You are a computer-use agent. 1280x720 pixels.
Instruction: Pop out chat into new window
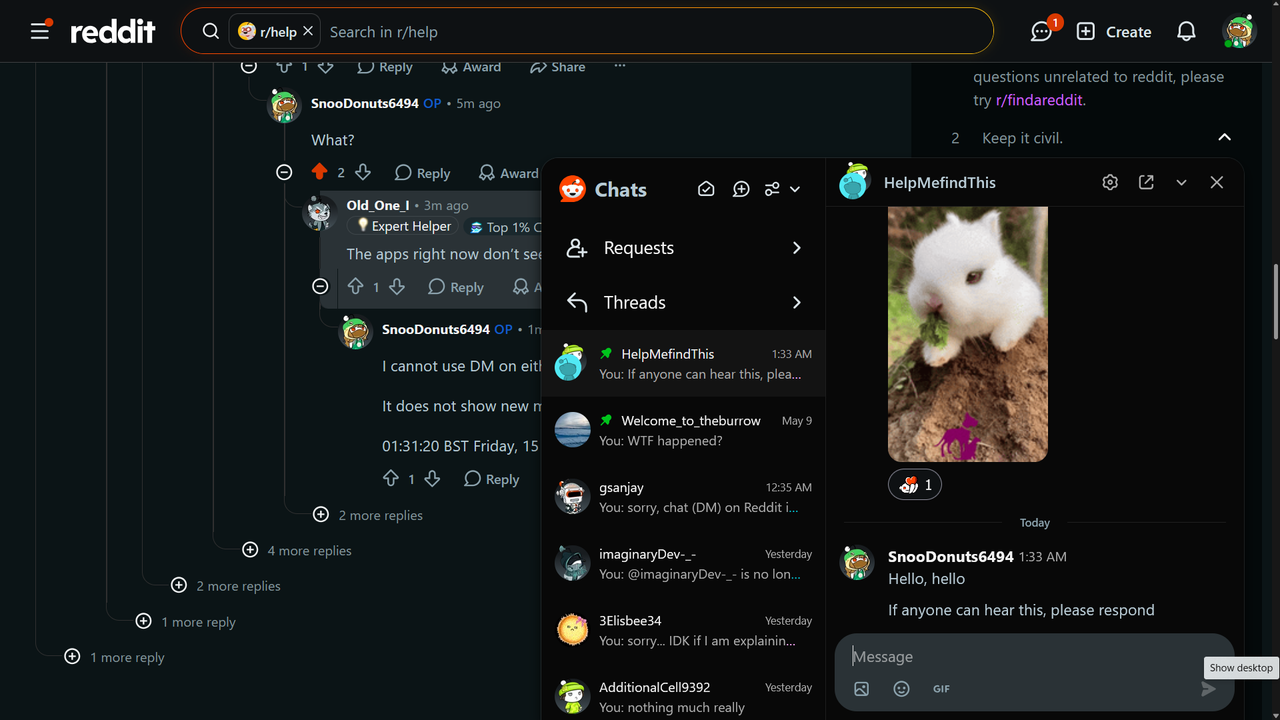[x=1146, y=182]
